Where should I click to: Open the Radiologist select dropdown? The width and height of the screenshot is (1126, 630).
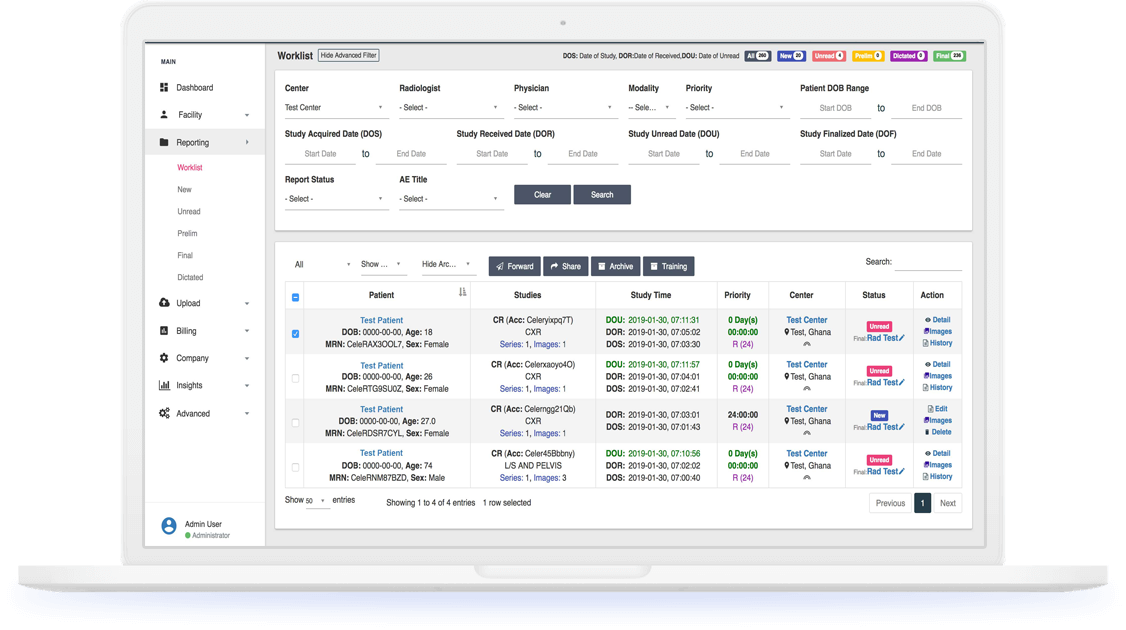pyautogui.click(x=450, y=108)
